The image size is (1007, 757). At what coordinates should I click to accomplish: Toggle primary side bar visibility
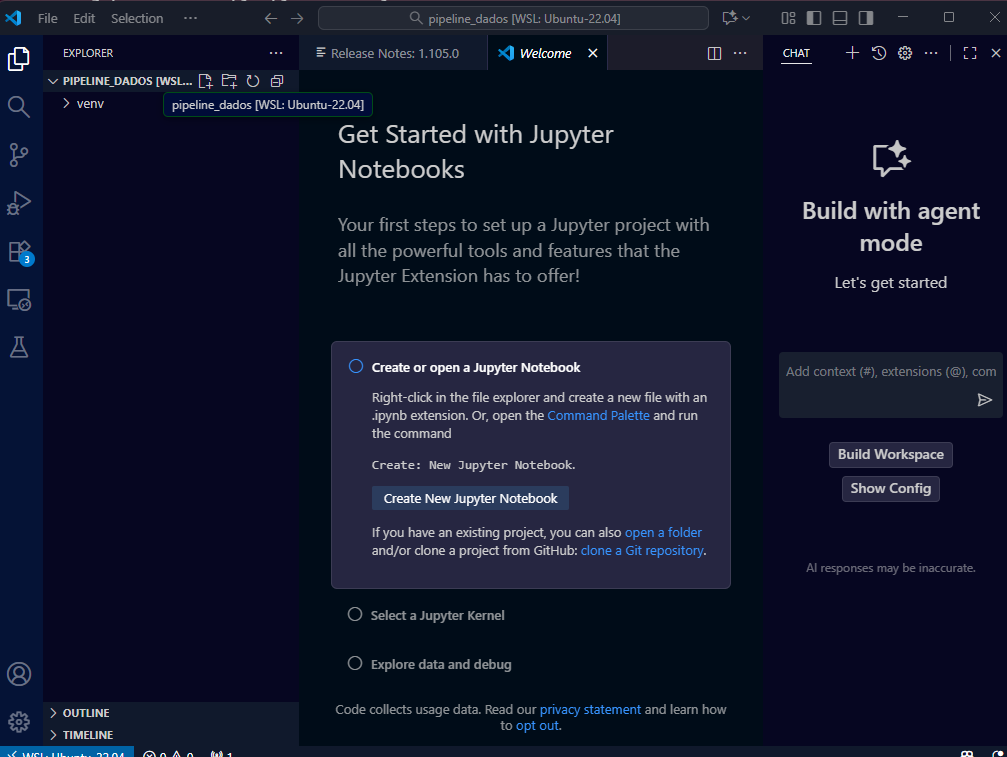[814, 18]
